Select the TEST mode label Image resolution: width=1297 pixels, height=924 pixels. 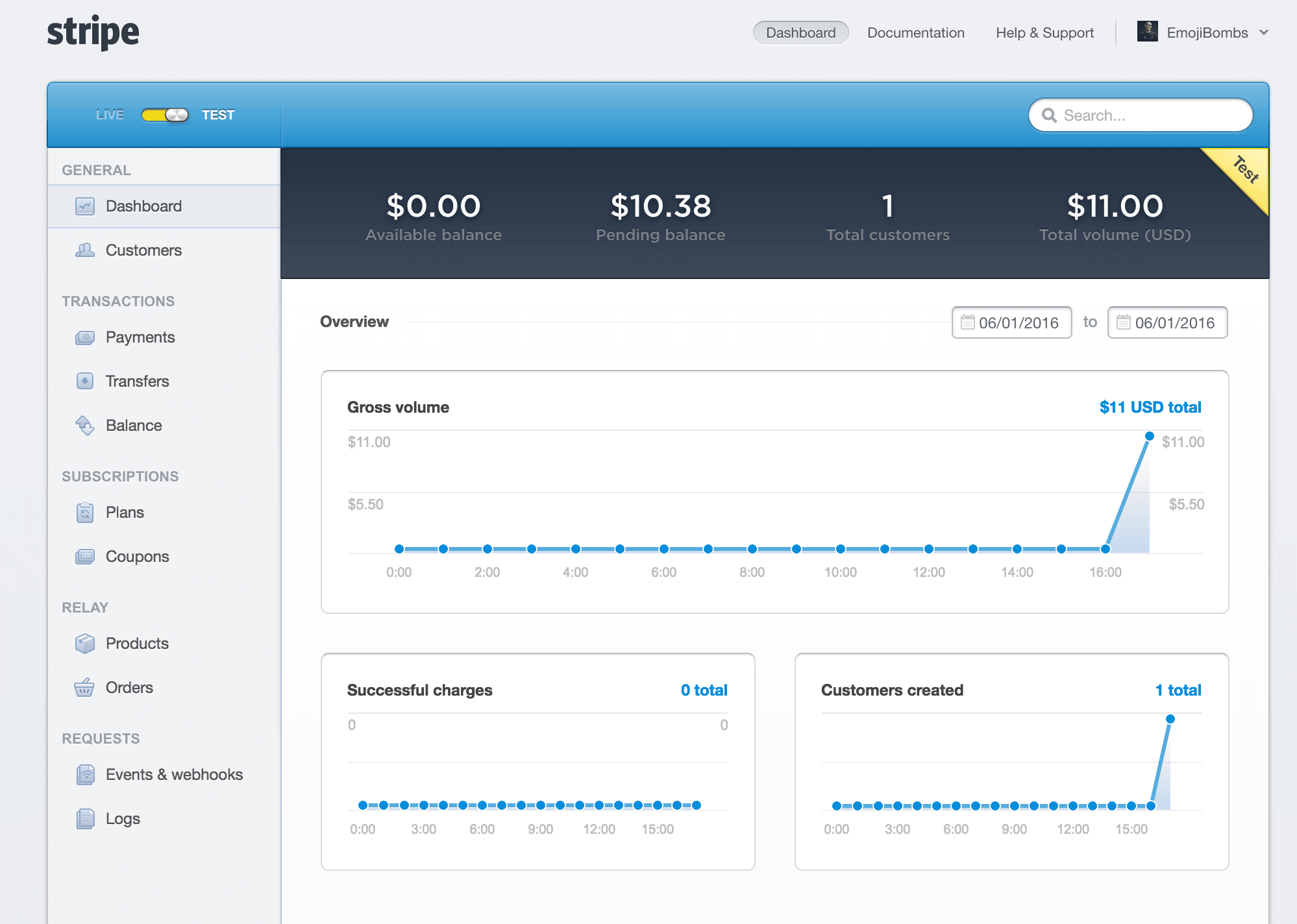pyautogui.click(x=217, y=115)
